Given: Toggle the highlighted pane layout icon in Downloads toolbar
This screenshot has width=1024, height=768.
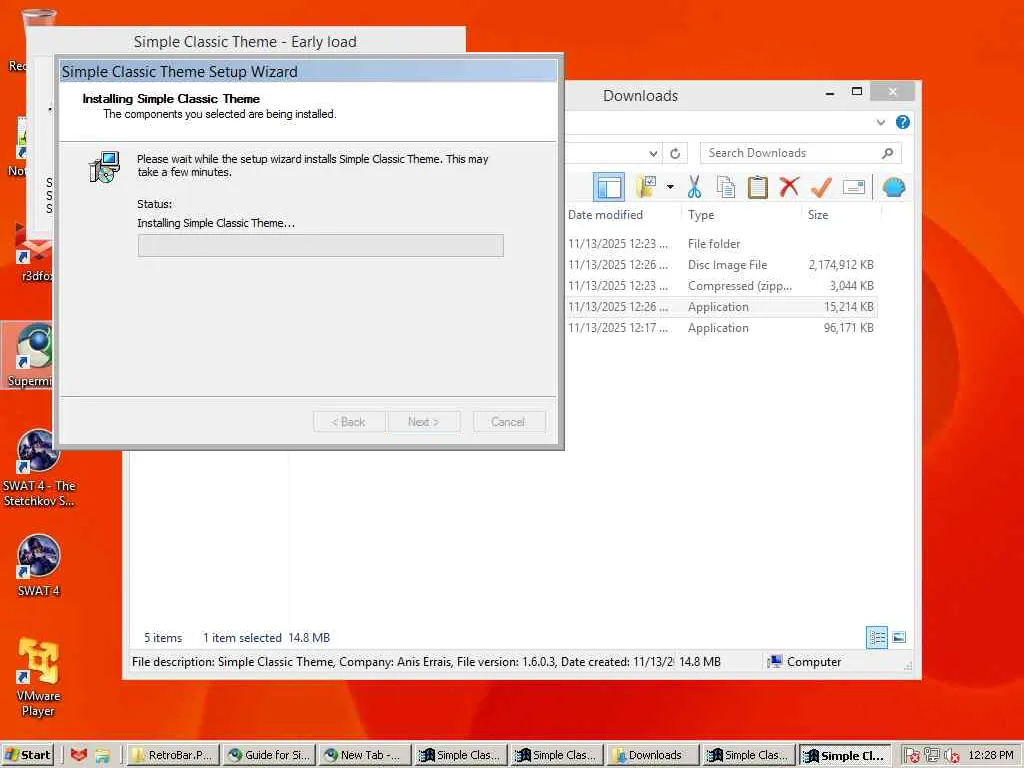Looking at the screenshot, I should click(x=609, y=187).
